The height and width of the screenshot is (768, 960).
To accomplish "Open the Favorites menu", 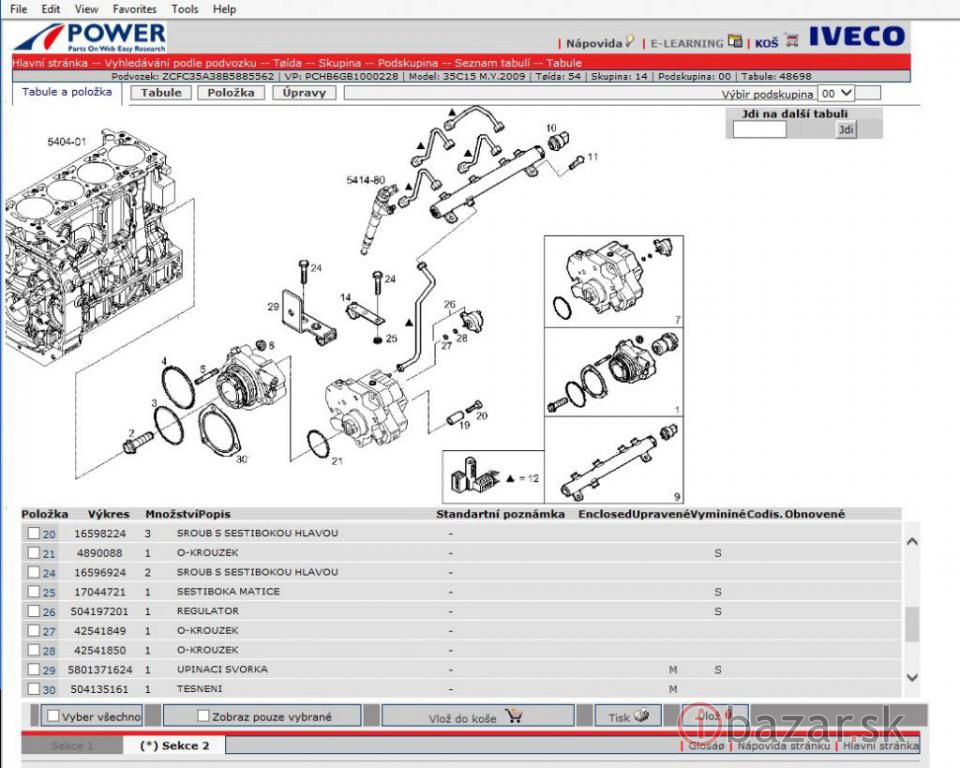I will [x=134, y=9].
